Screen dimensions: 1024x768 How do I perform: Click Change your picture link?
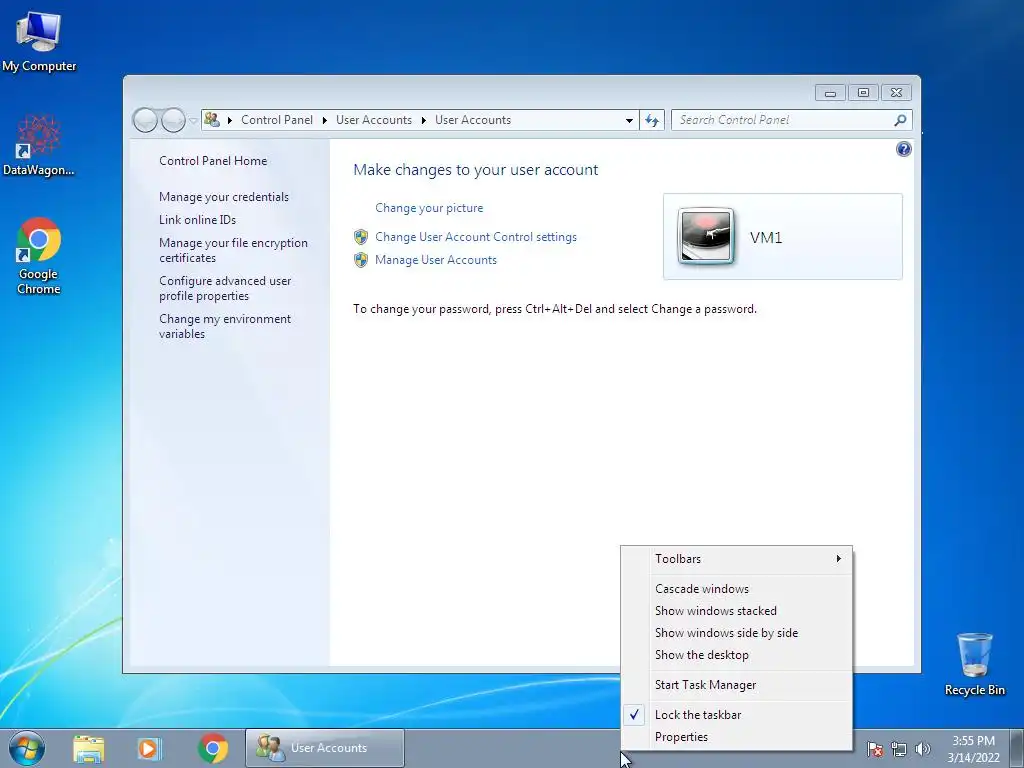click(429, 208)
